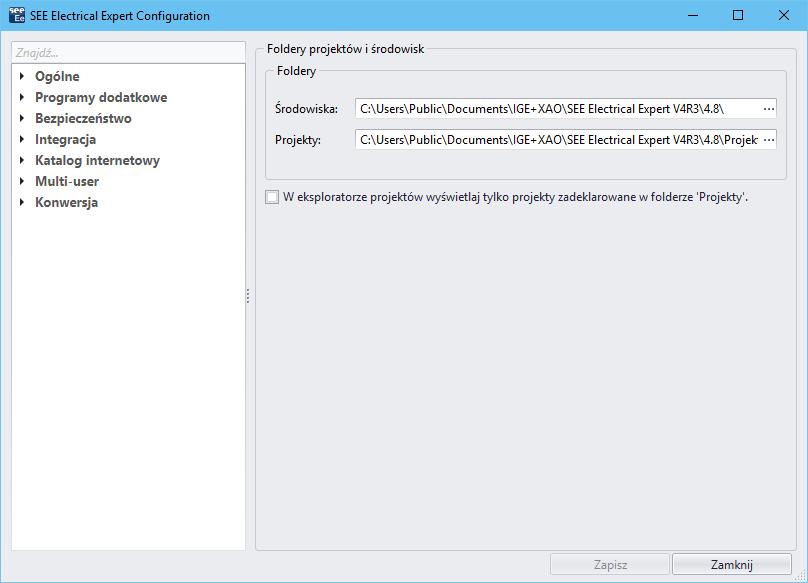Select the Katalog internetowy label
The image size is (808, 583).
97,160
